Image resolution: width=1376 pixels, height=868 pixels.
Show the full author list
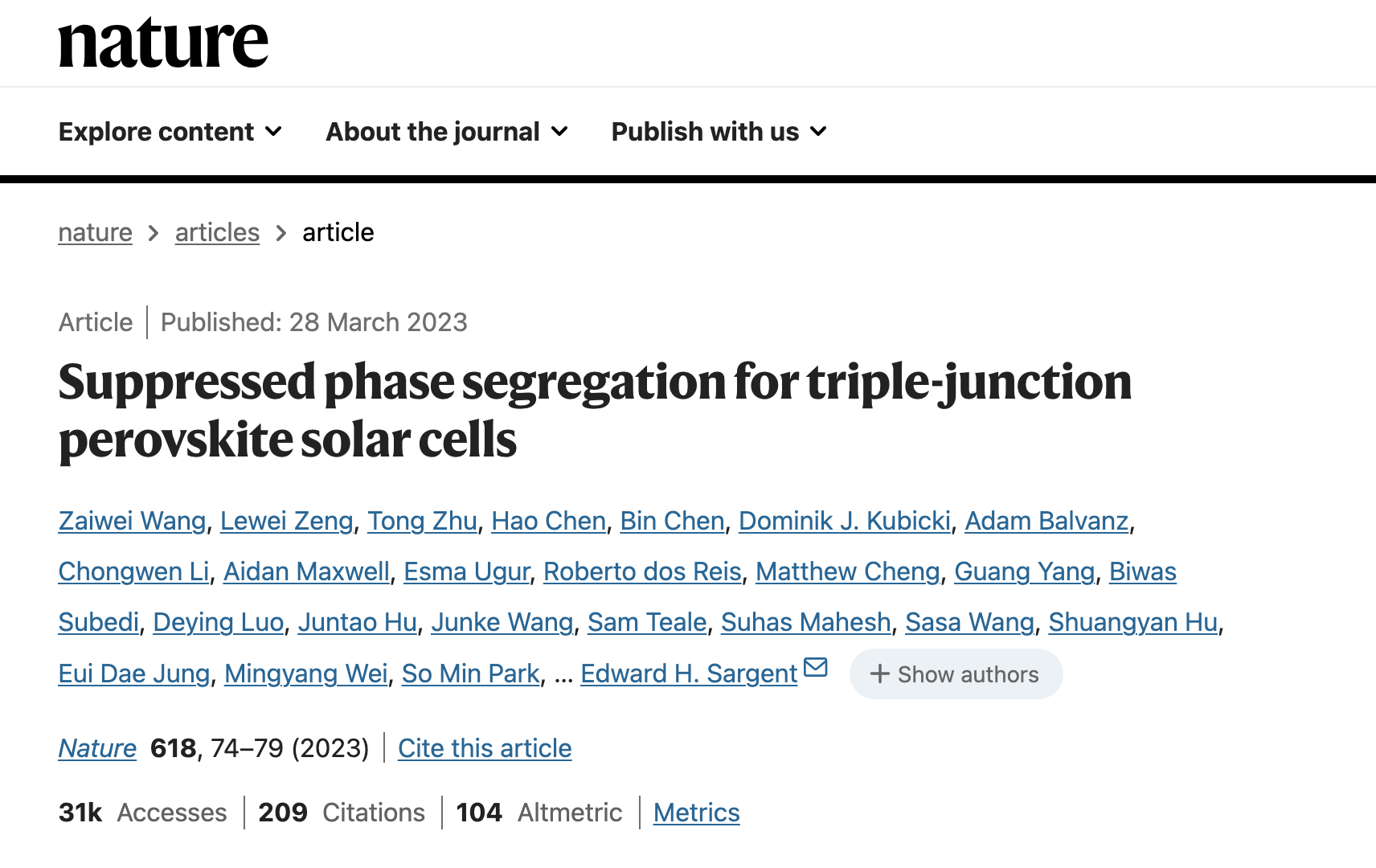(956, 674)
